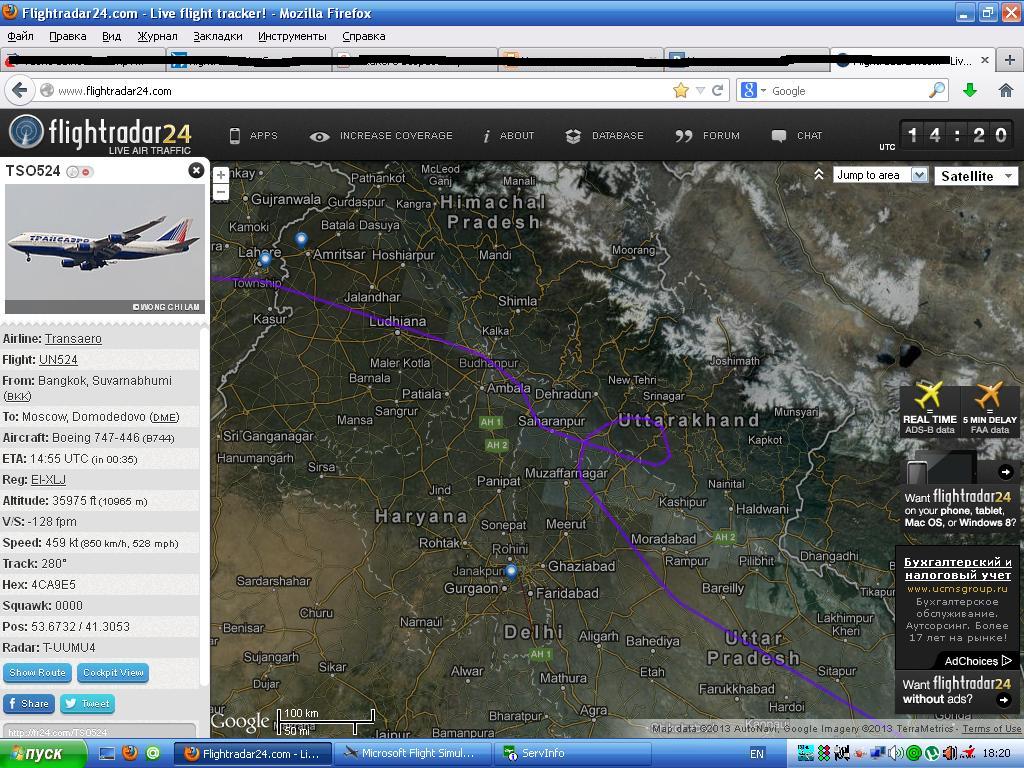Click the UN524 flight link

(x=58, y=360)
